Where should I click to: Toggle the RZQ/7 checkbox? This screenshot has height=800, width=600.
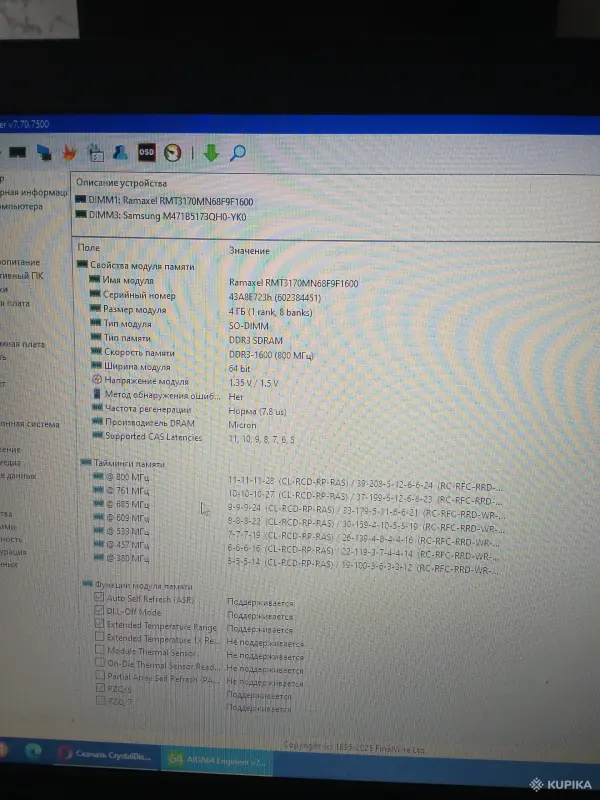coord(101,701)
